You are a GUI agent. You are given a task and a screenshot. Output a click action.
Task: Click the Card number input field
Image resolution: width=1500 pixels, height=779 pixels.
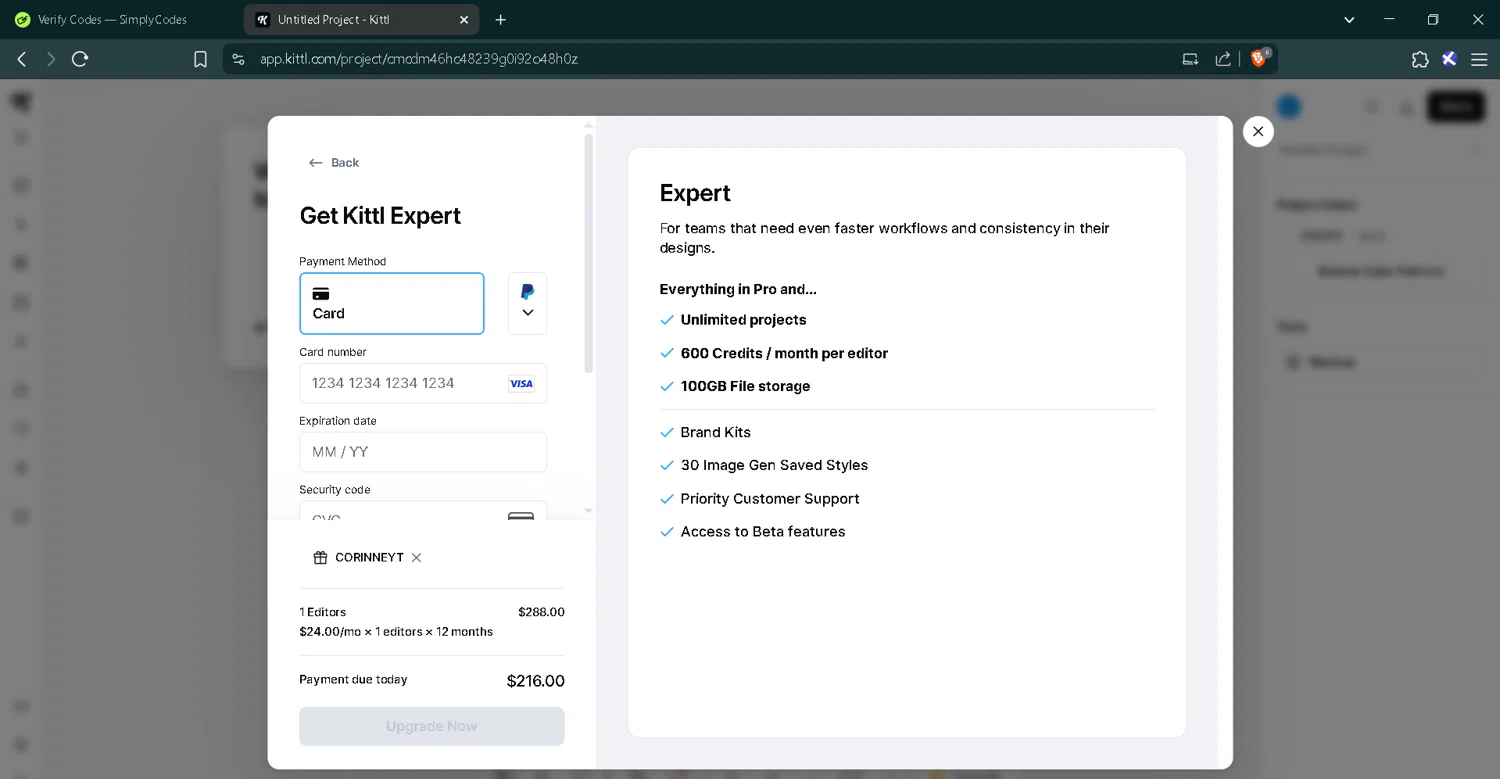[405, 383]
